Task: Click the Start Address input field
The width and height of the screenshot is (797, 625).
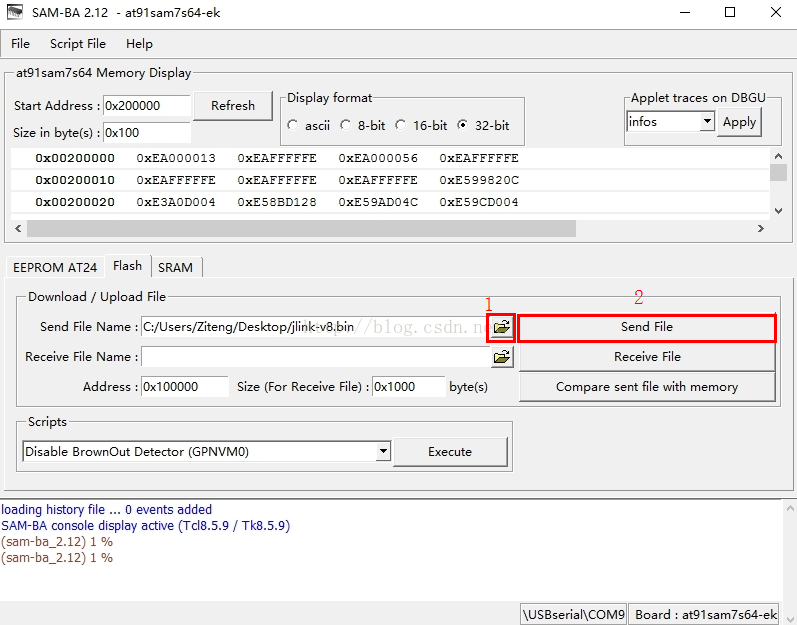Action: [x=146, y=106]
